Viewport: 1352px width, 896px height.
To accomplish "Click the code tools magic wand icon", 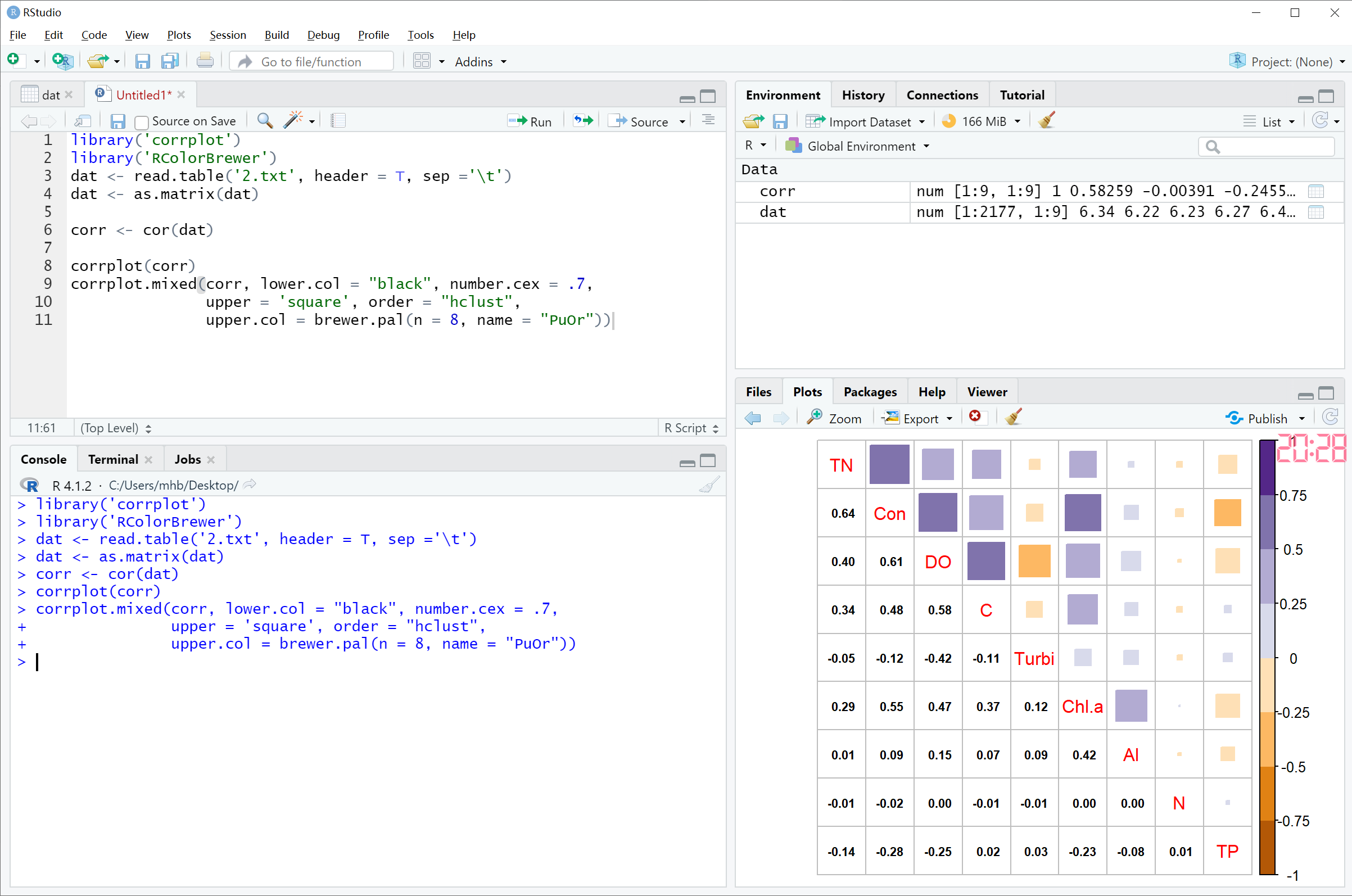I will pos(293,120).
